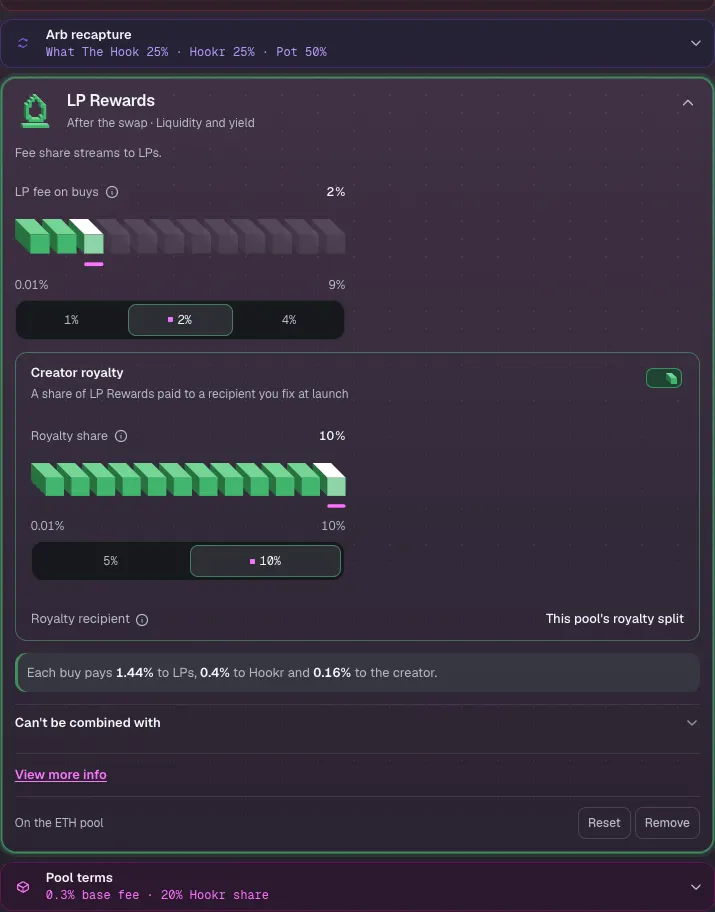715x912 pixels.
Task: Click the Arb recapture cycle icon
Action: click(23, 43)
